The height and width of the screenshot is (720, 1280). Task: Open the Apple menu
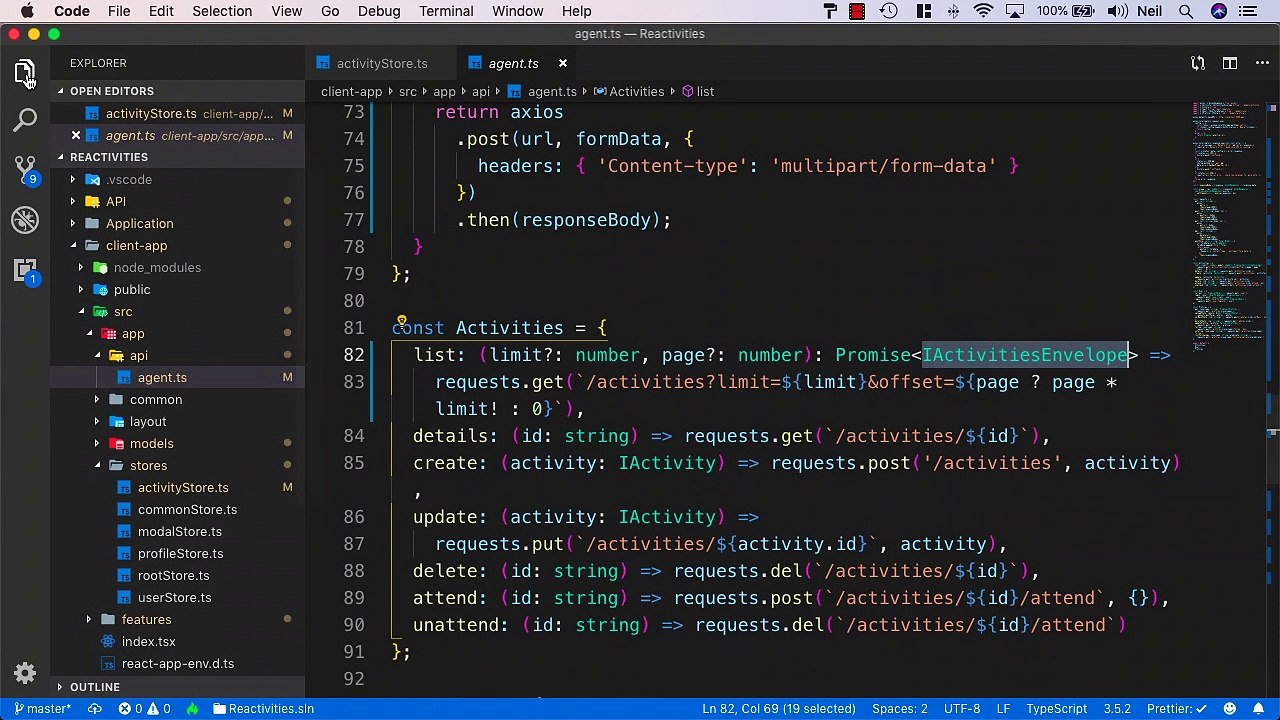click(x=27, y=11)
